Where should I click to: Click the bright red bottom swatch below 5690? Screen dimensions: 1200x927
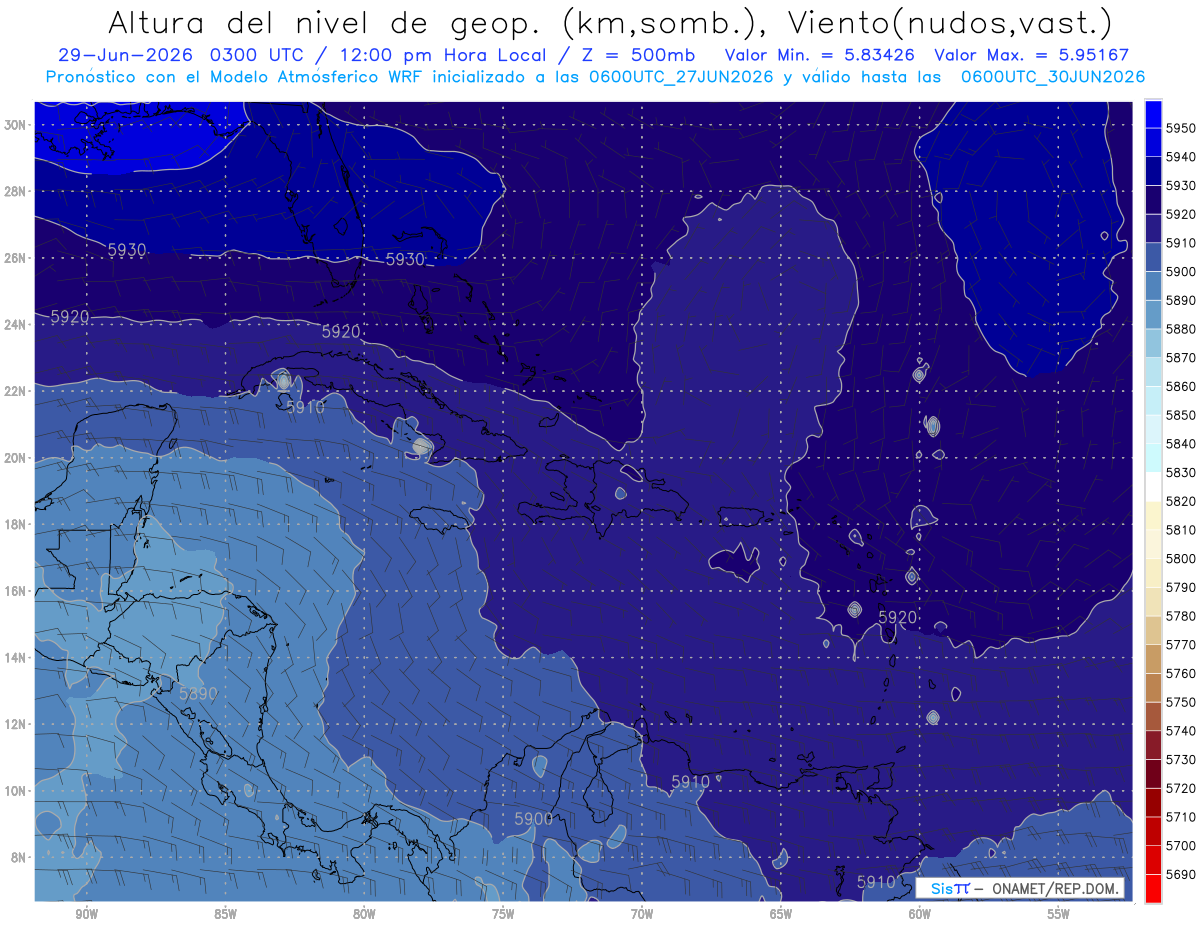[1153, 888]
